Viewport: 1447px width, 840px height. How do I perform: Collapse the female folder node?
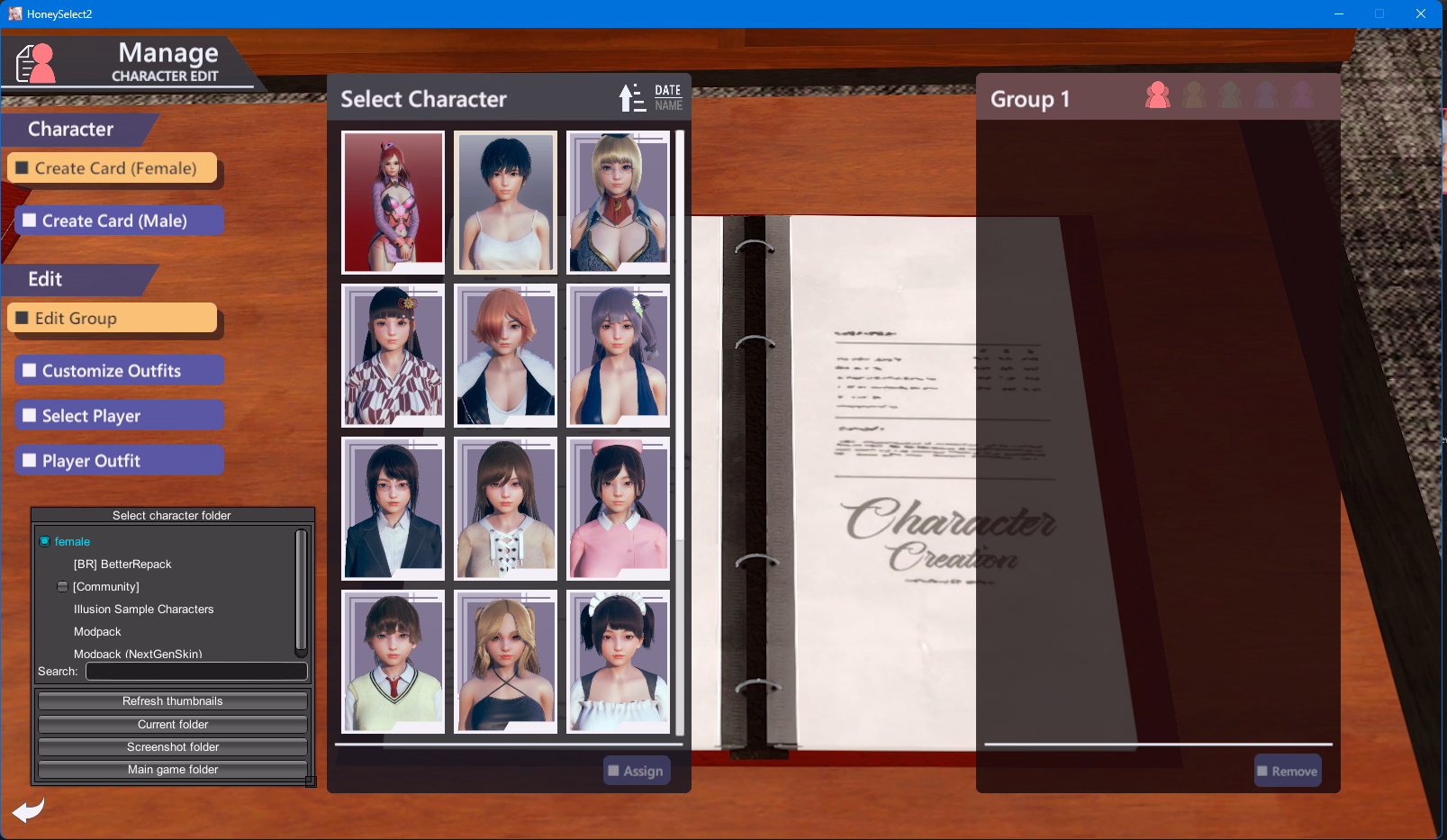(44, 541)
